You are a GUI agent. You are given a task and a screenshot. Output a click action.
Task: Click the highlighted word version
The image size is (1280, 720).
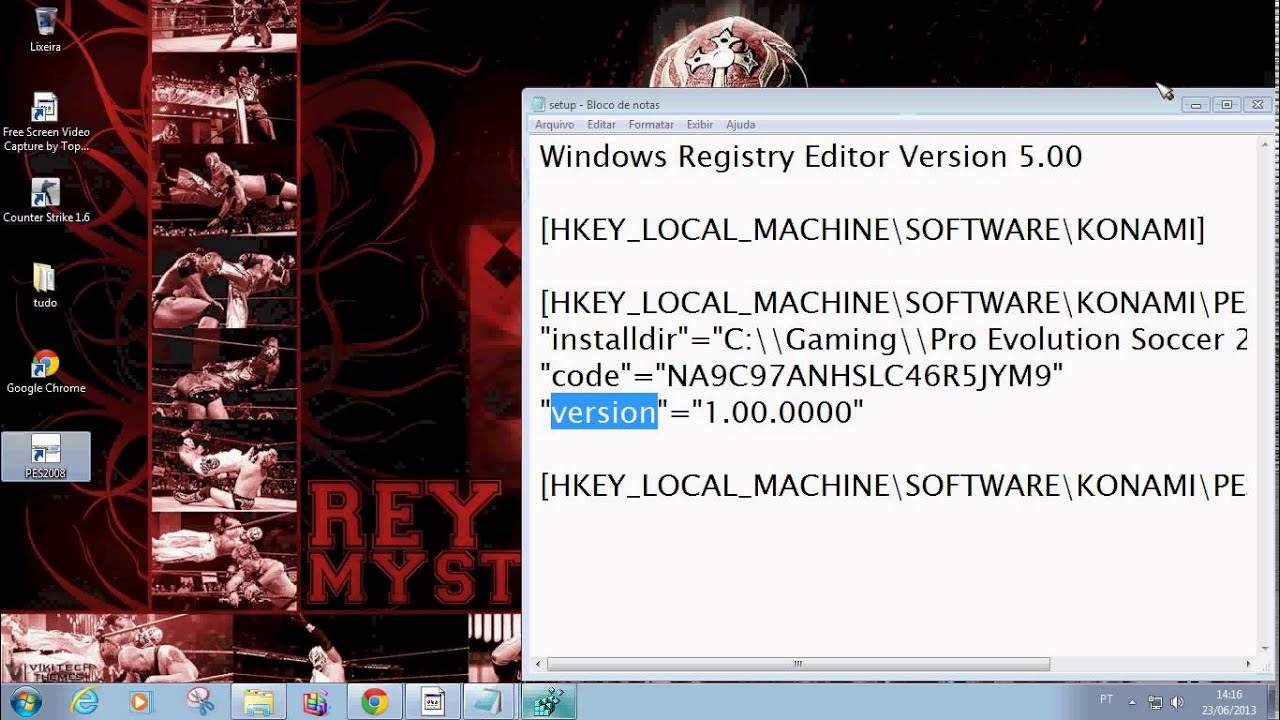tap(604, 412)
